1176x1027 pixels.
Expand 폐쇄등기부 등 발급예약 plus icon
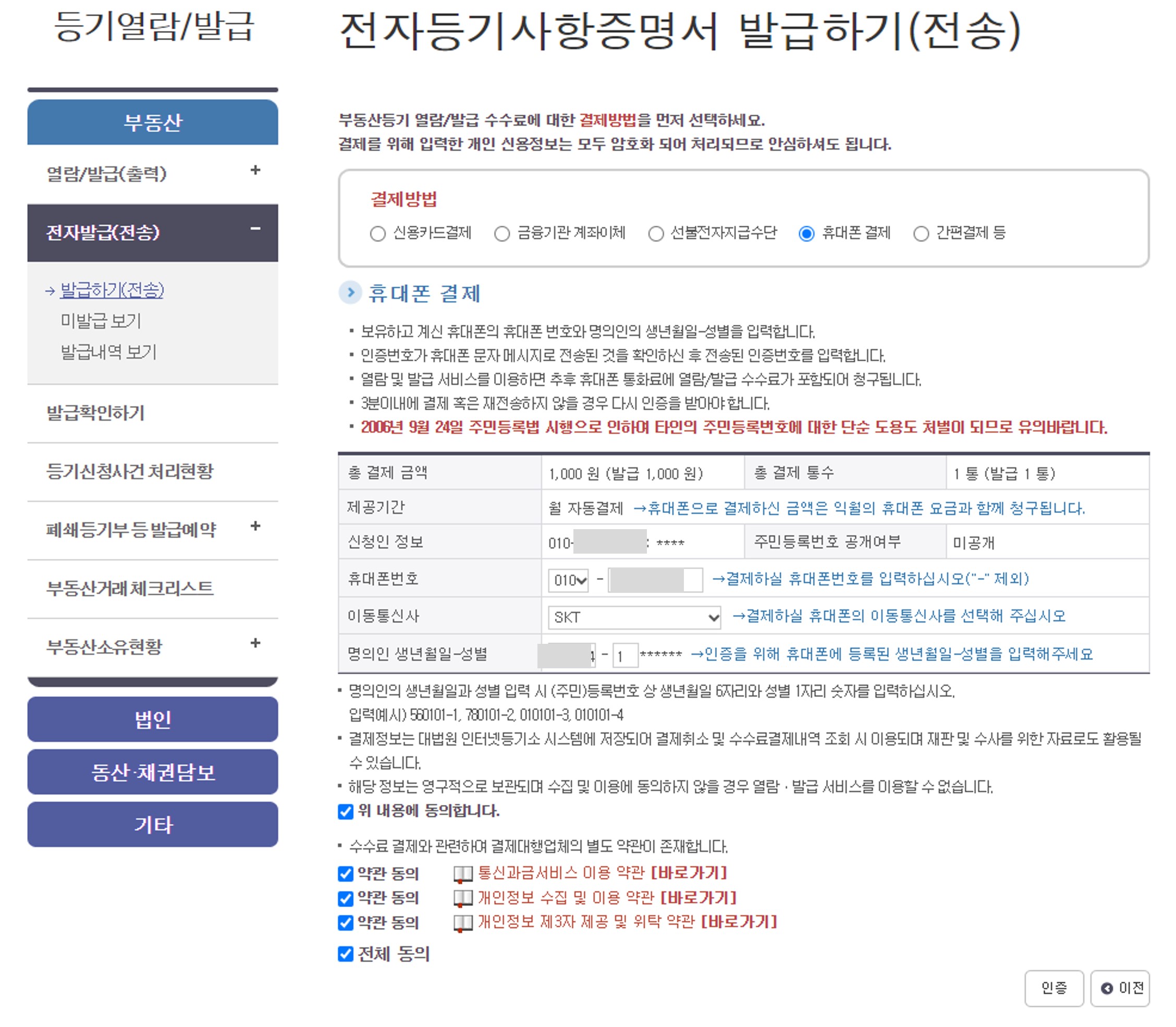coord(255,526)
